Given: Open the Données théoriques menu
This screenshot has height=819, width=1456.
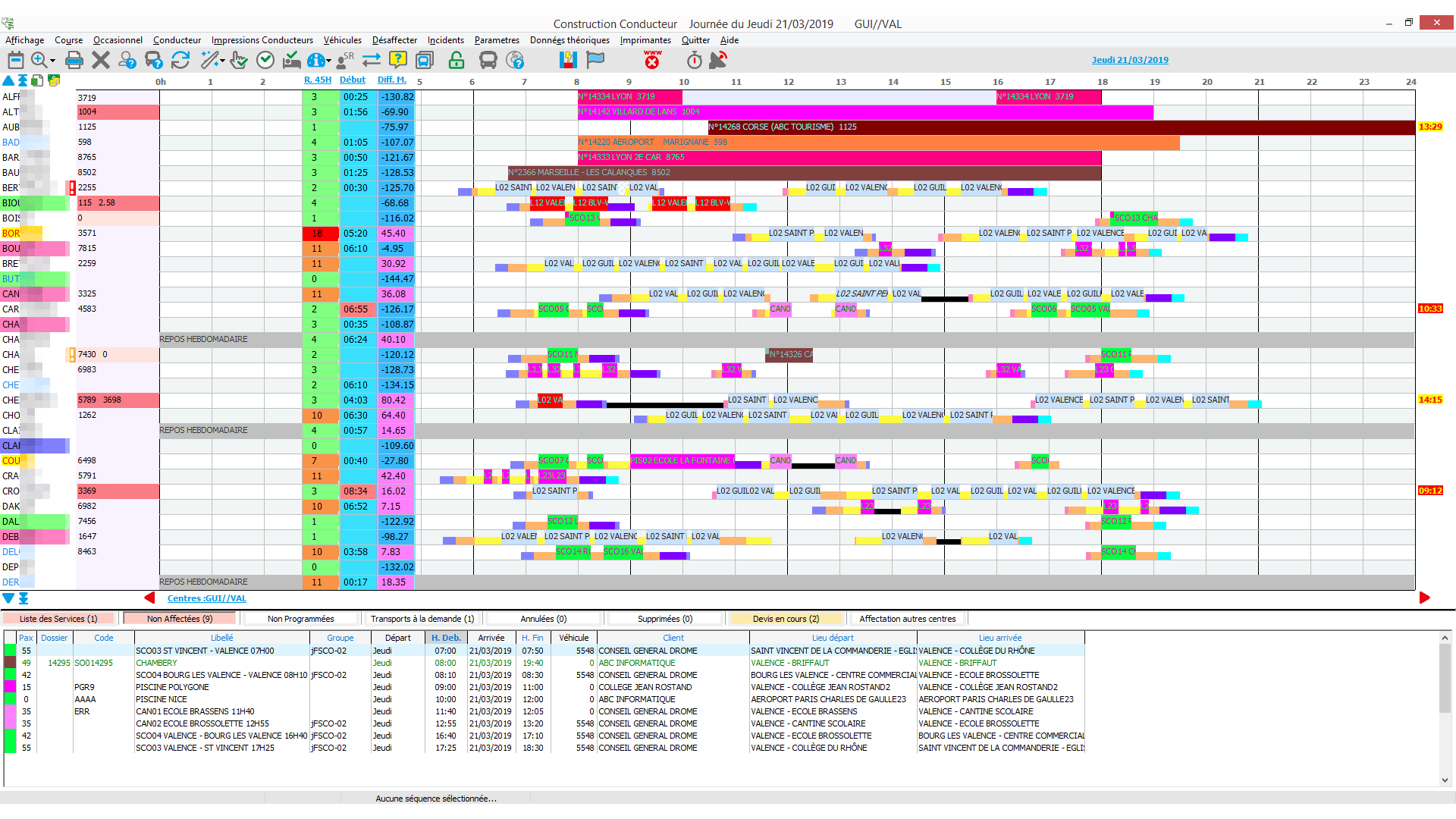Looking at the screenshot, I should 569,40.
